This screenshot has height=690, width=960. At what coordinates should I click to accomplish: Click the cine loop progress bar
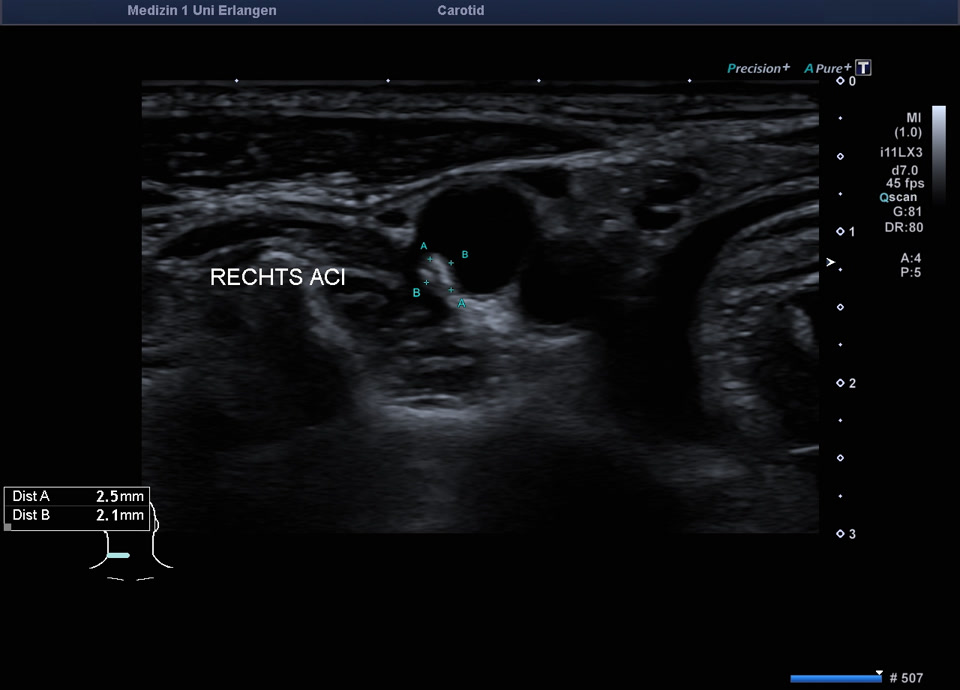836,678
